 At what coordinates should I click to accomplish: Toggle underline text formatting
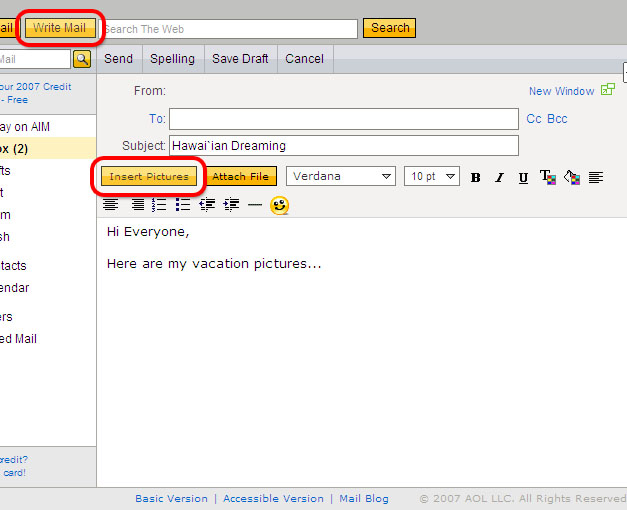coord(523,177)
